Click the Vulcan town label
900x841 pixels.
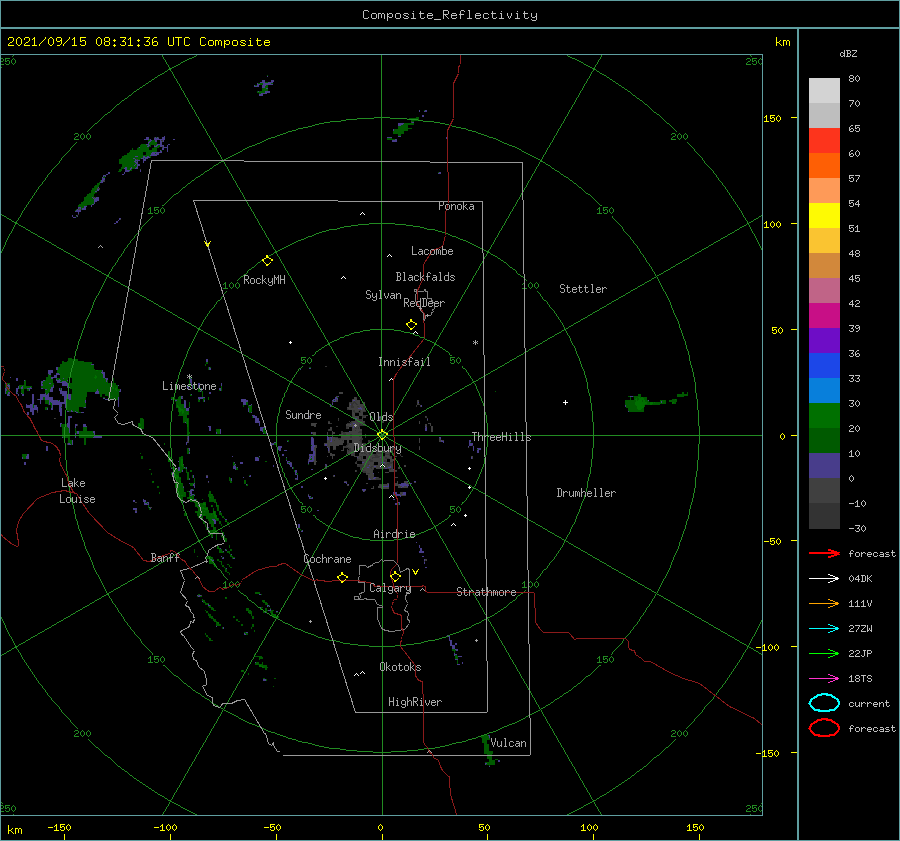[508, 743]
